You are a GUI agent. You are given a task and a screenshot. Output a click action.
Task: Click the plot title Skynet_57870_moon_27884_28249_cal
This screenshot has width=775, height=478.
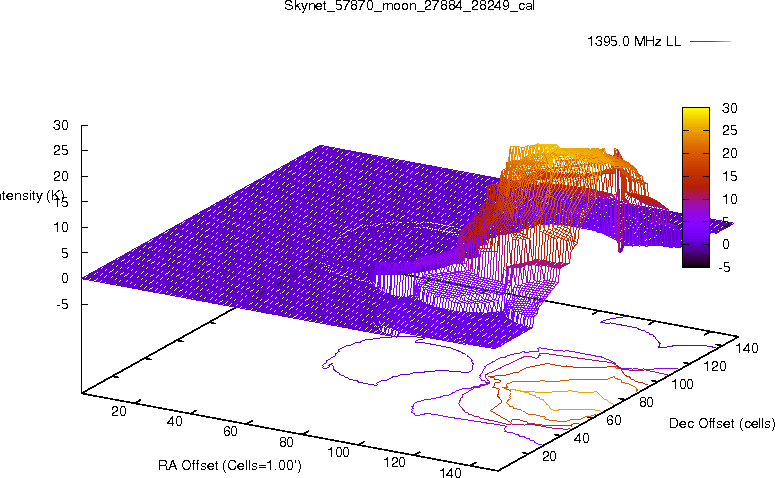point(409,6)
